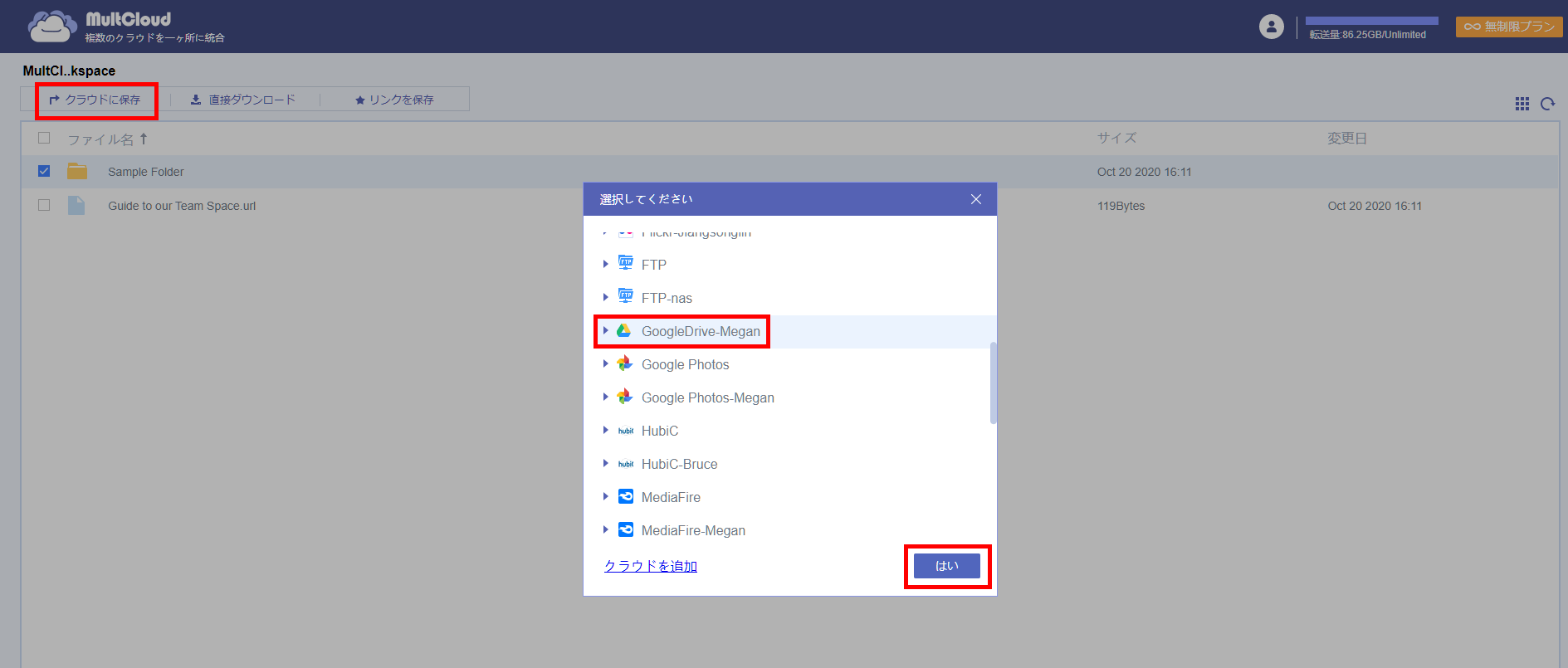Expand the MediaFire-Megan tree node
The height and width of the screenshot is (668, 1568).
pyautogui.click(x=605, y=529)
